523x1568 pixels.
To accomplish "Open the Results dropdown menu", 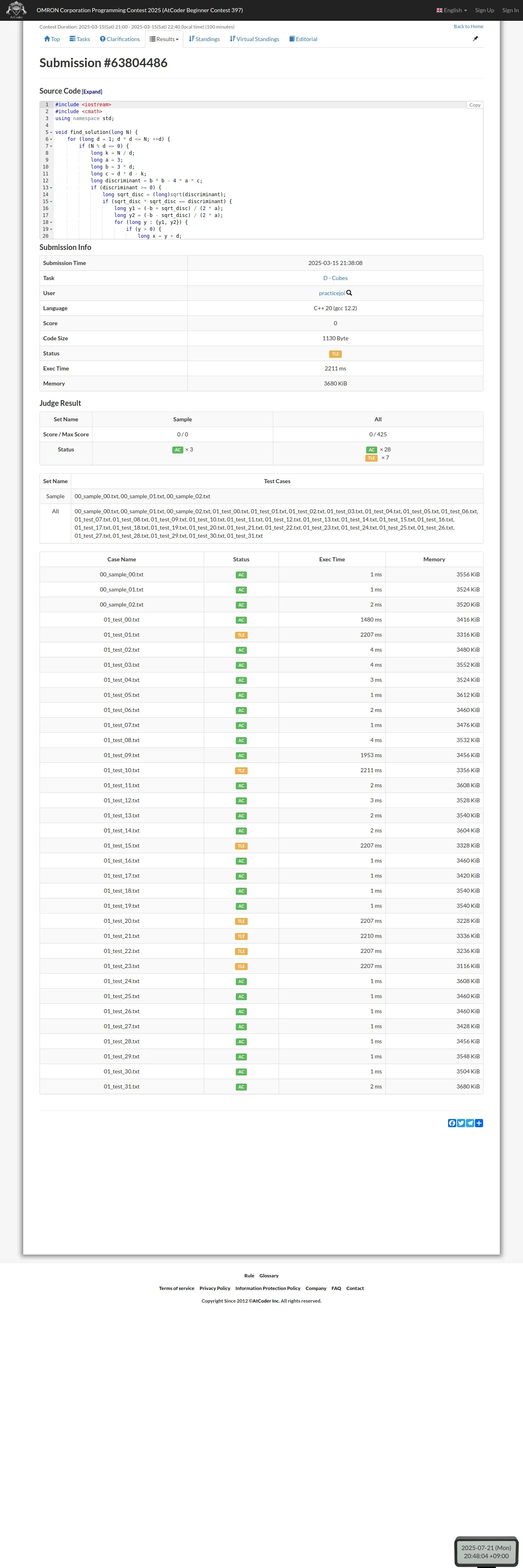I will coord(165,39).
